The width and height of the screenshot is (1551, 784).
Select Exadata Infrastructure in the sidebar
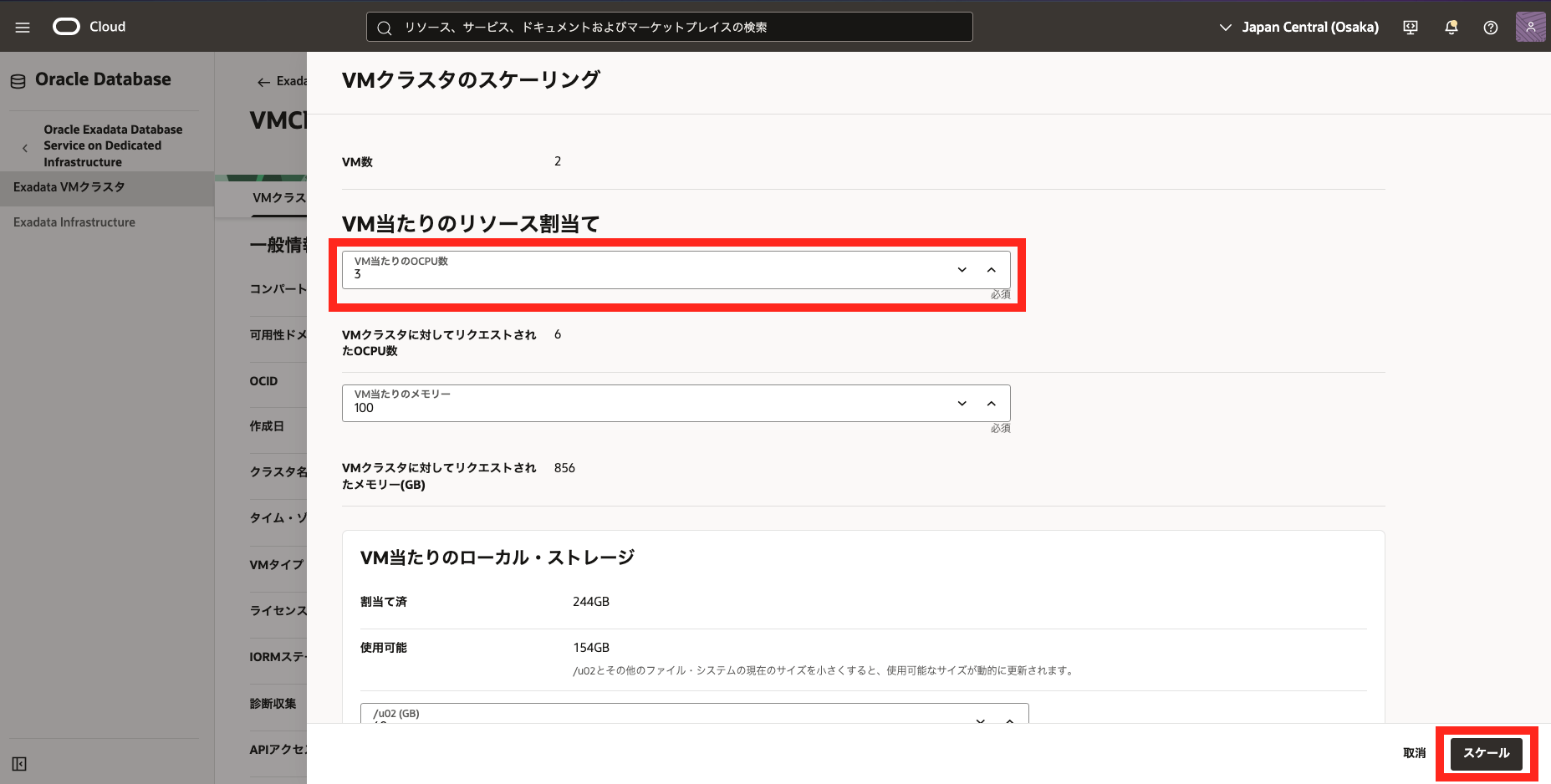click(x=74, y=222)
